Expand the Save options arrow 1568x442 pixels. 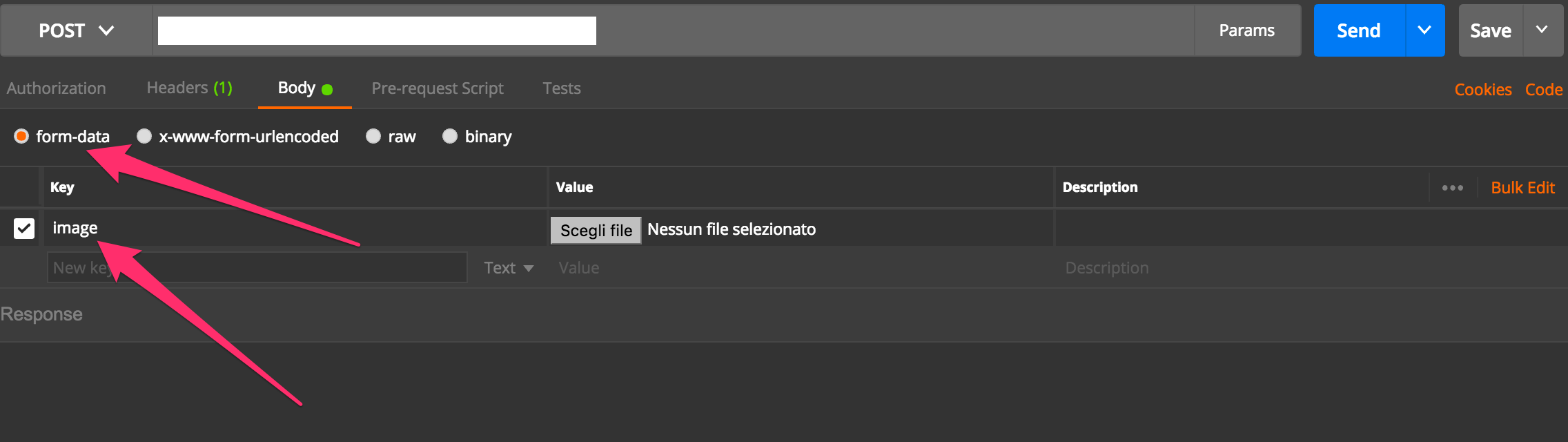pos(1542,30)
